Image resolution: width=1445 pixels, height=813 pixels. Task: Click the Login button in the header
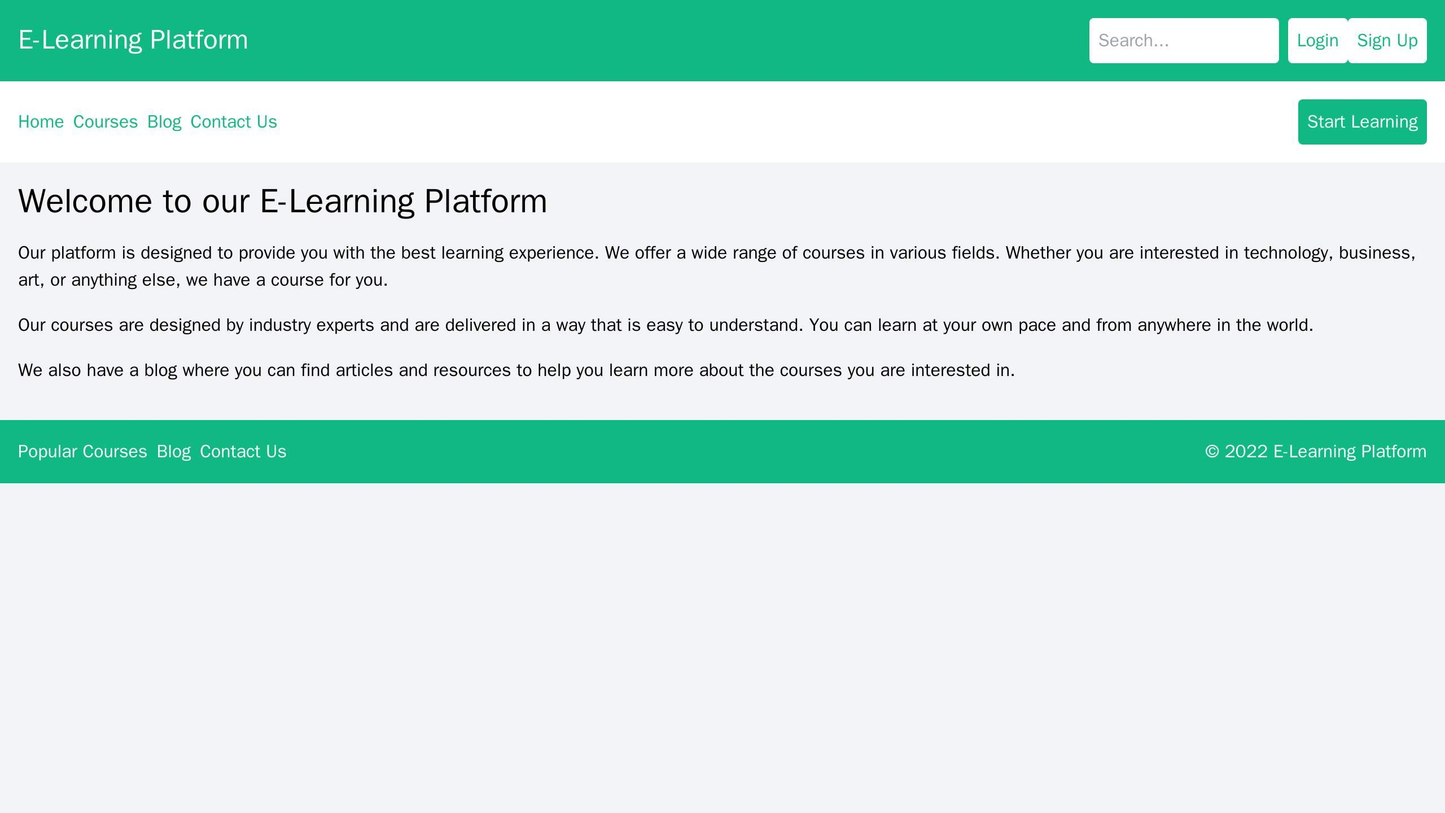point(1318,40)
